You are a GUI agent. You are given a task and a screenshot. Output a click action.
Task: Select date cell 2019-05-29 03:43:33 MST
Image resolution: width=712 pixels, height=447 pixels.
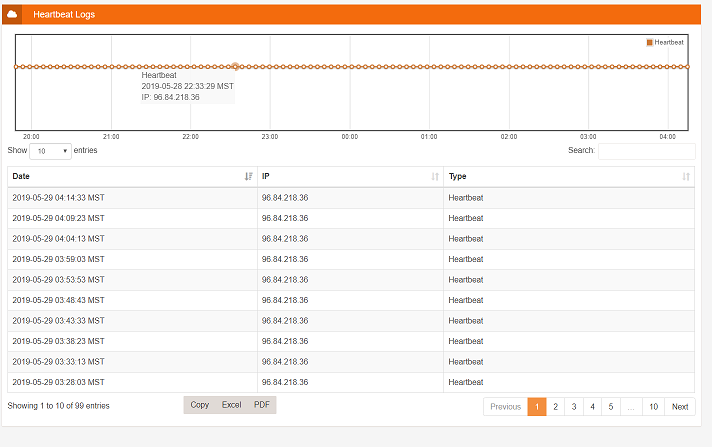(59, 320)
